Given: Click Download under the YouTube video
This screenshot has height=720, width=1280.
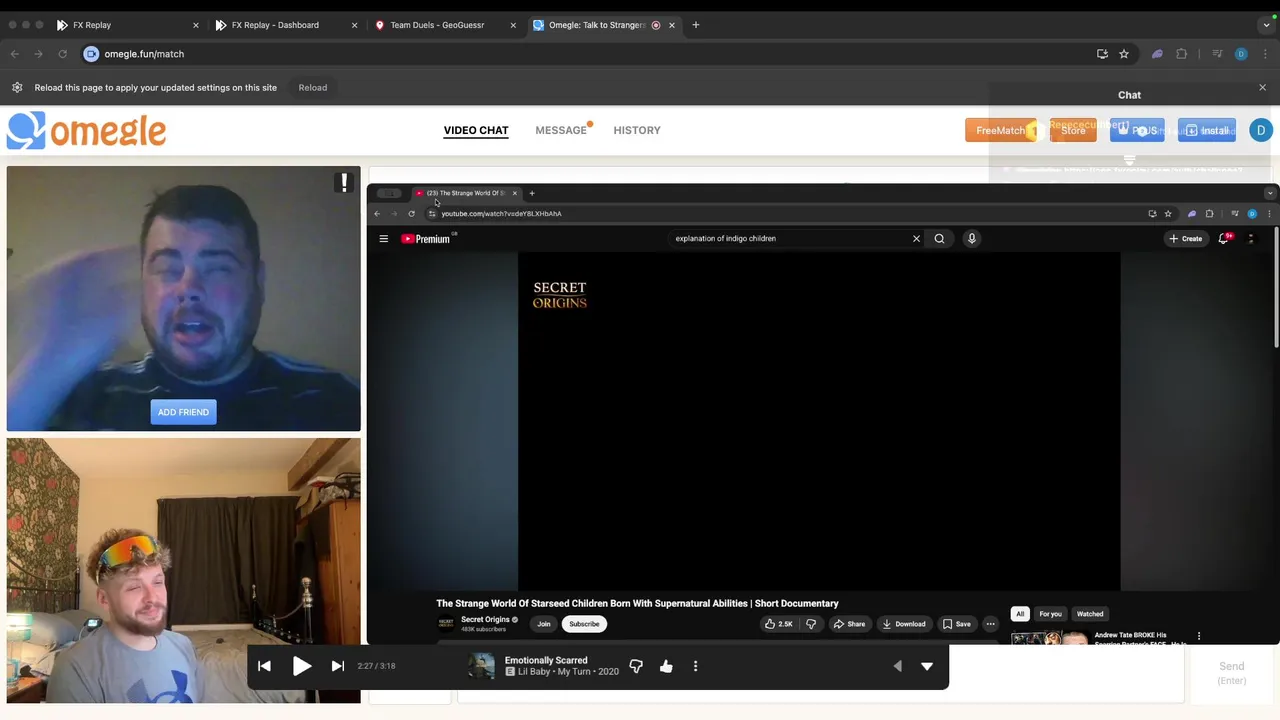Looking at the screenshot, I should (904, 624).
